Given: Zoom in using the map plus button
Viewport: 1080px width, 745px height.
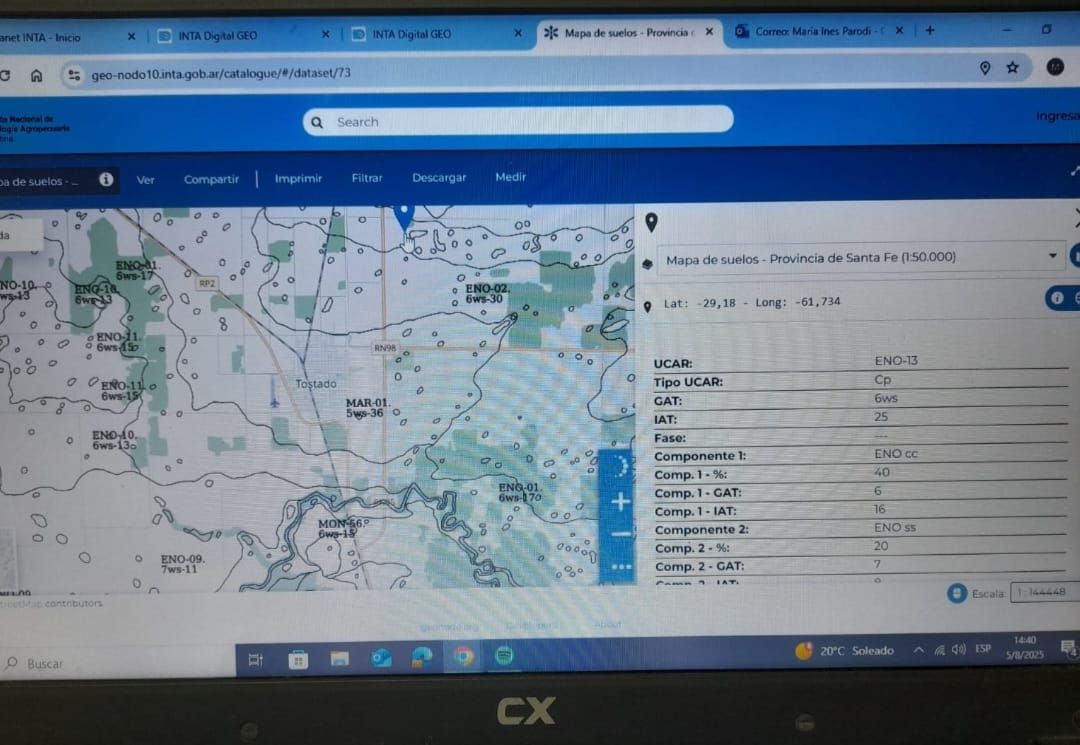Looking at the screenshot, I should click(621, 501).
